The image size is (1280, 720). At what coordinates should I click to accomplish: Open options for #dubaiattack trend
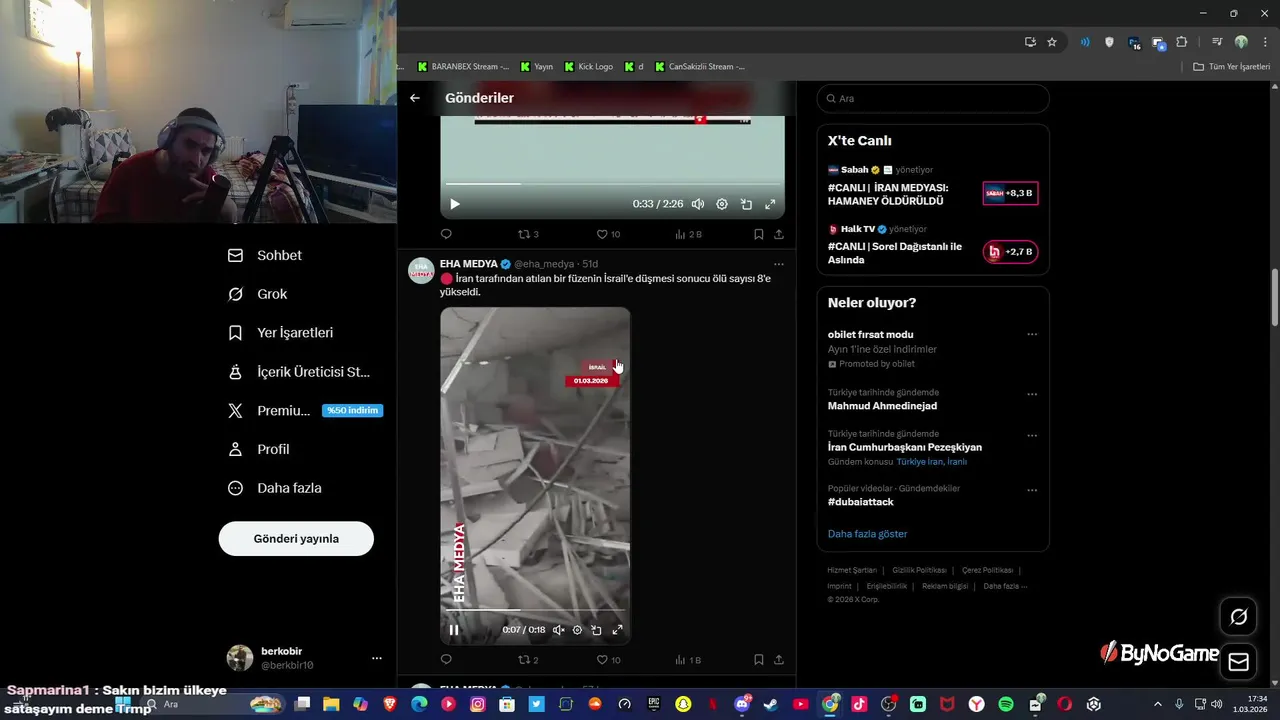(x=1032, y=491)
